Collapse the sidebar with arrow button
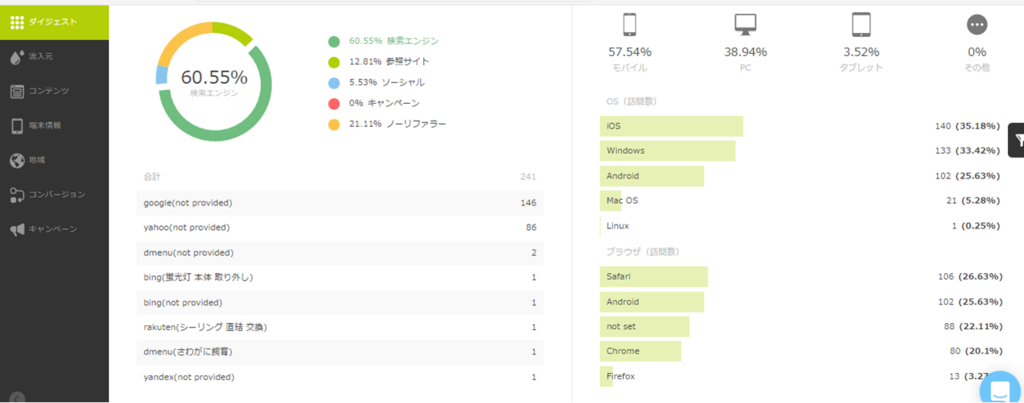Viewport: 1024px width, 403px height. pyautogui.click(x=17, y=397)
